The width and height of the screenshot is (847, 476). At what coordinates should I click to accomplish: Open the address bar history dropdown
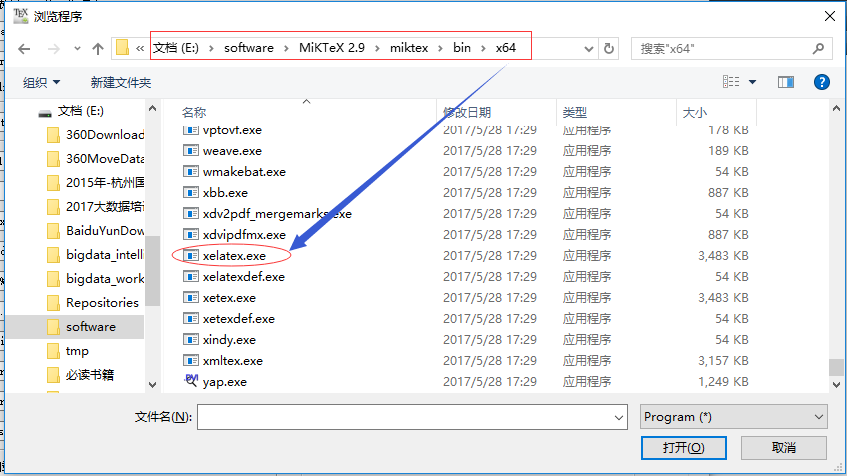click(589, 49)
